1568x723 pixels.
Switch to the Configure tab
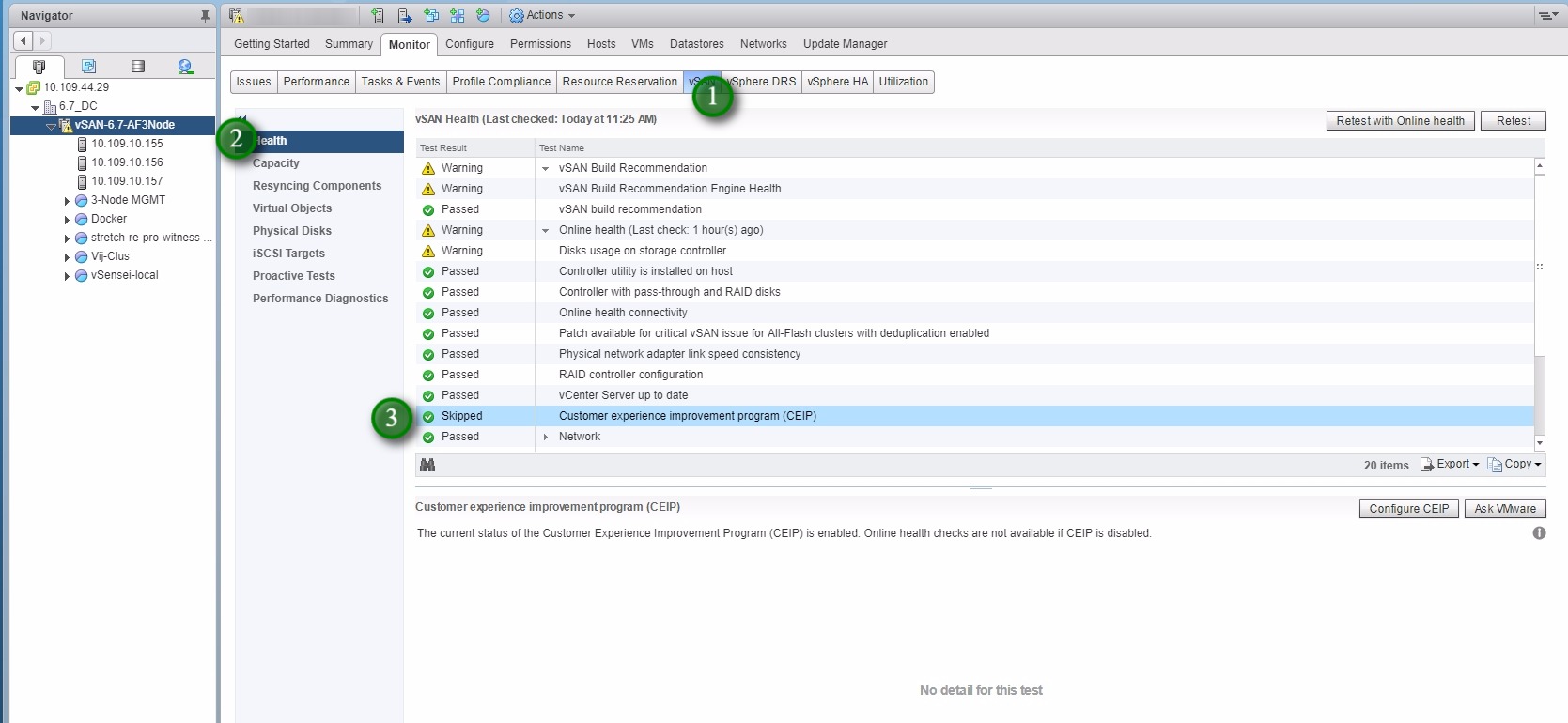tap(470, 44)
